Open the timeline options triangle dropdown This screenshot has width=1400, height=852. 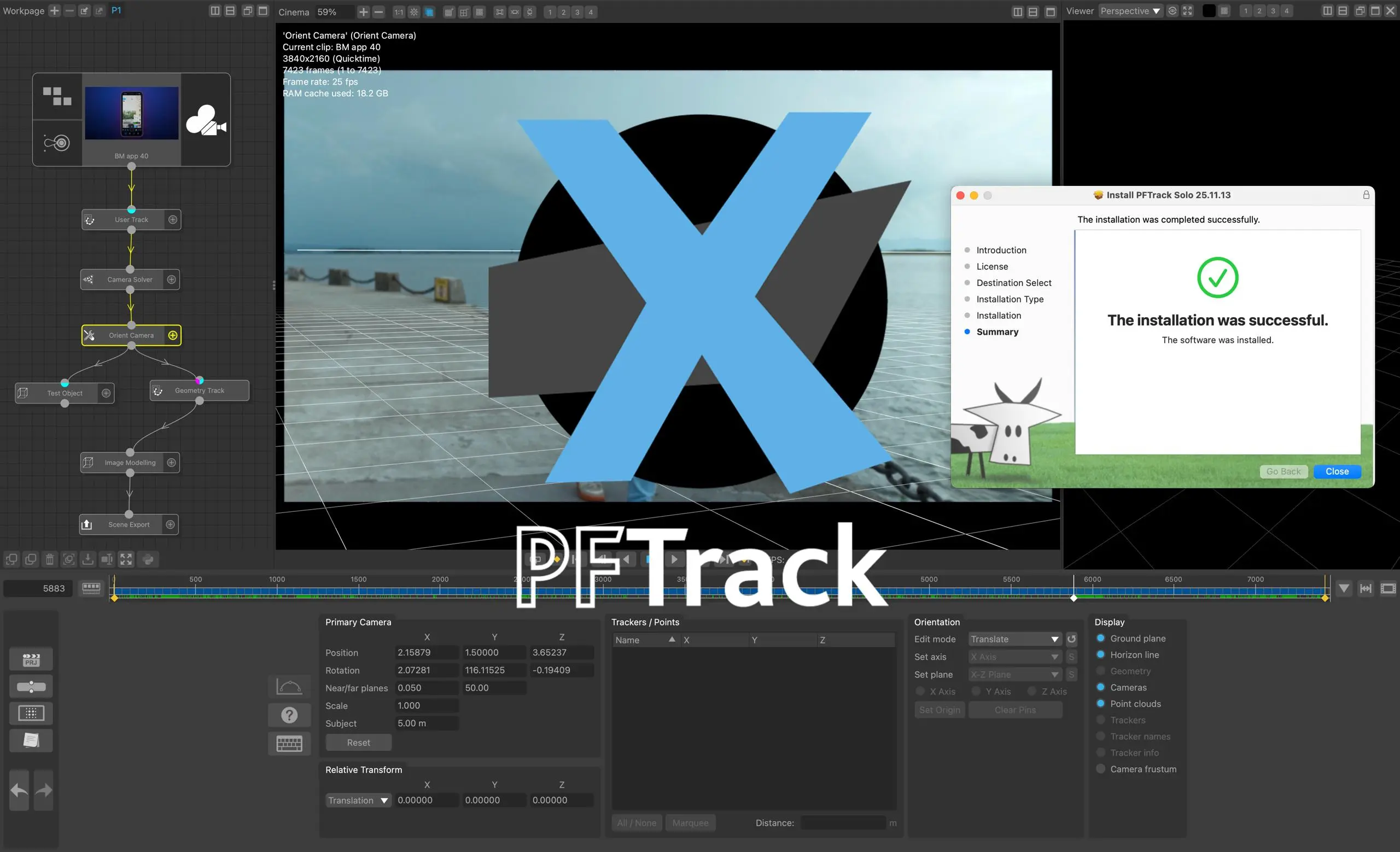1344,588
